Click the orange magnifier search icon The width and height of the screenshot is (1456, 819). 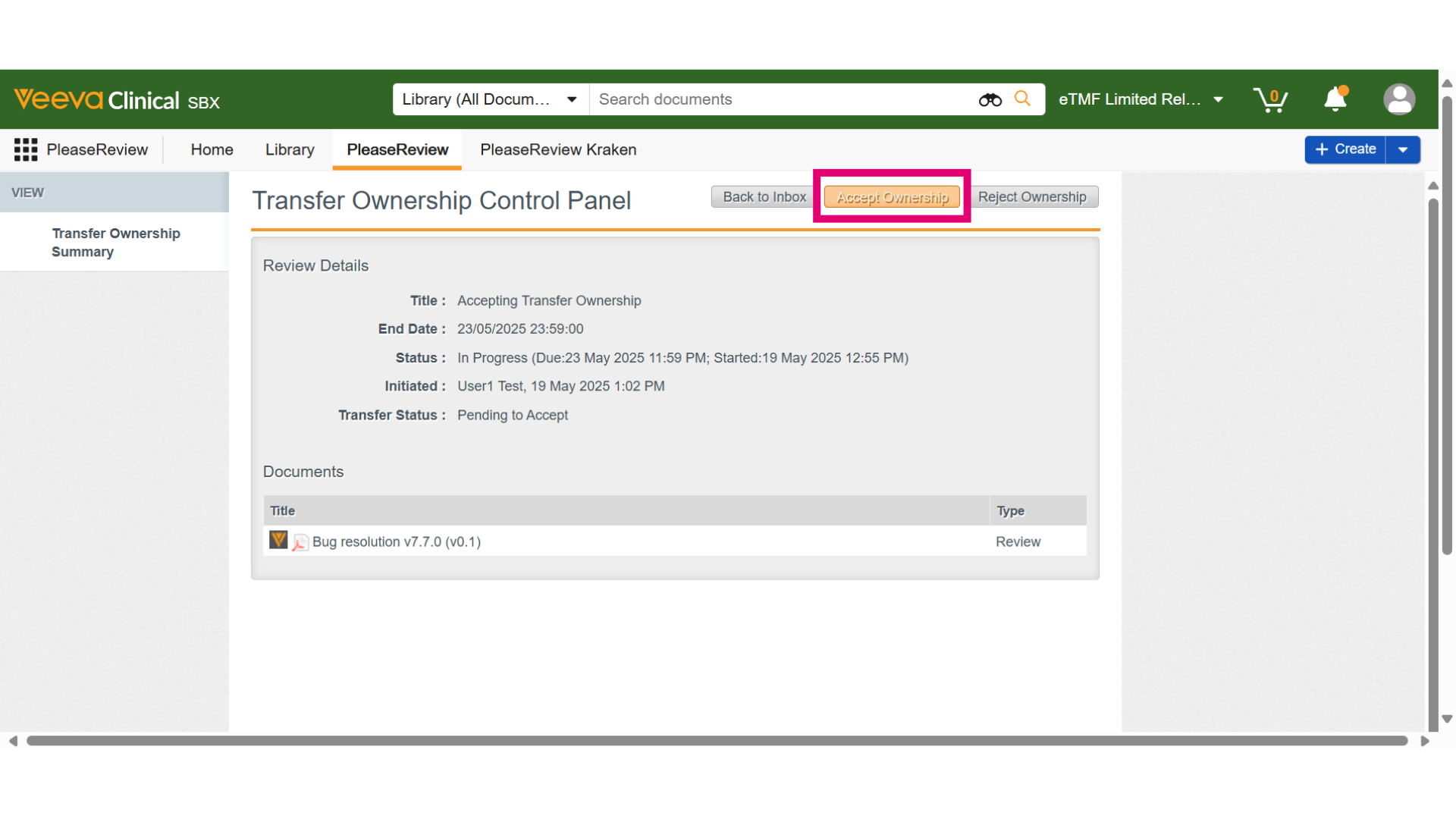tap(1023, 99)
